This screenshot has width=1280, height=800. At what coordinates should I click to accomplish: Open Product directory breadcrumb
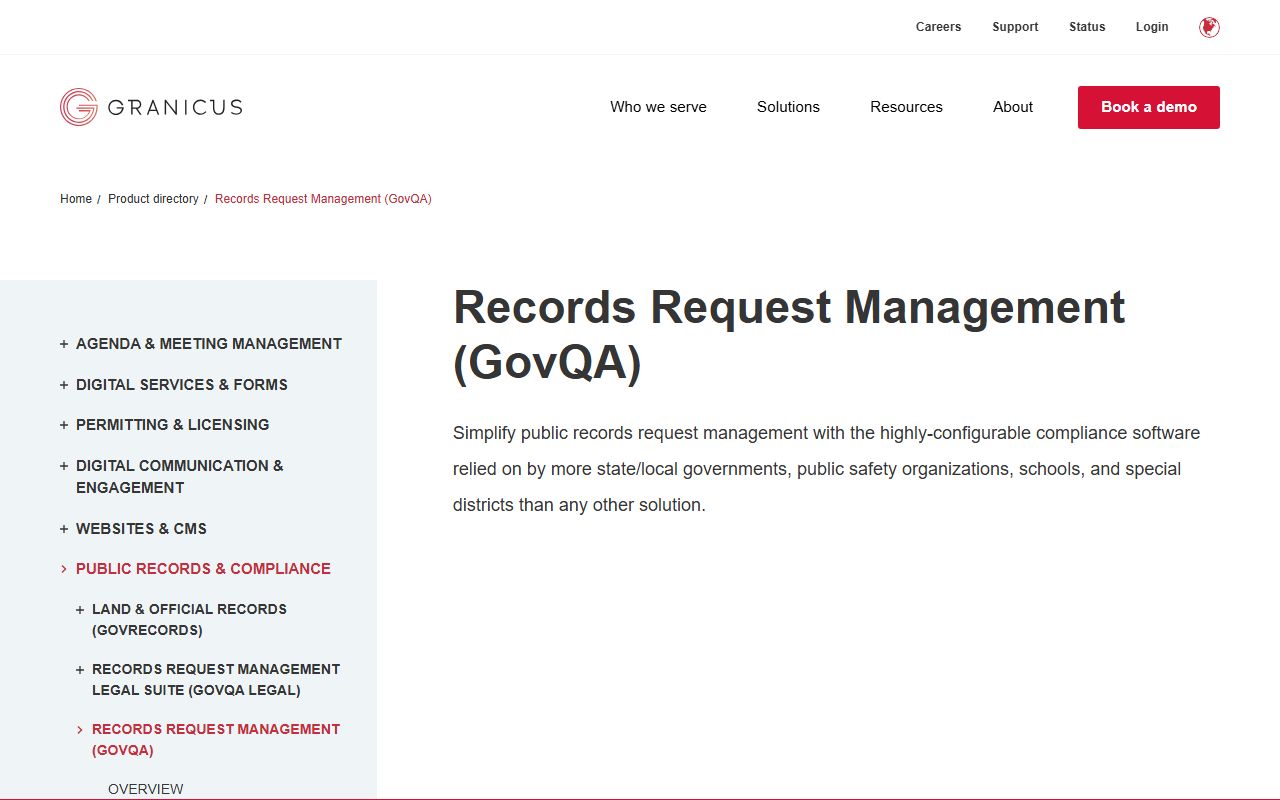pos(153,199)
